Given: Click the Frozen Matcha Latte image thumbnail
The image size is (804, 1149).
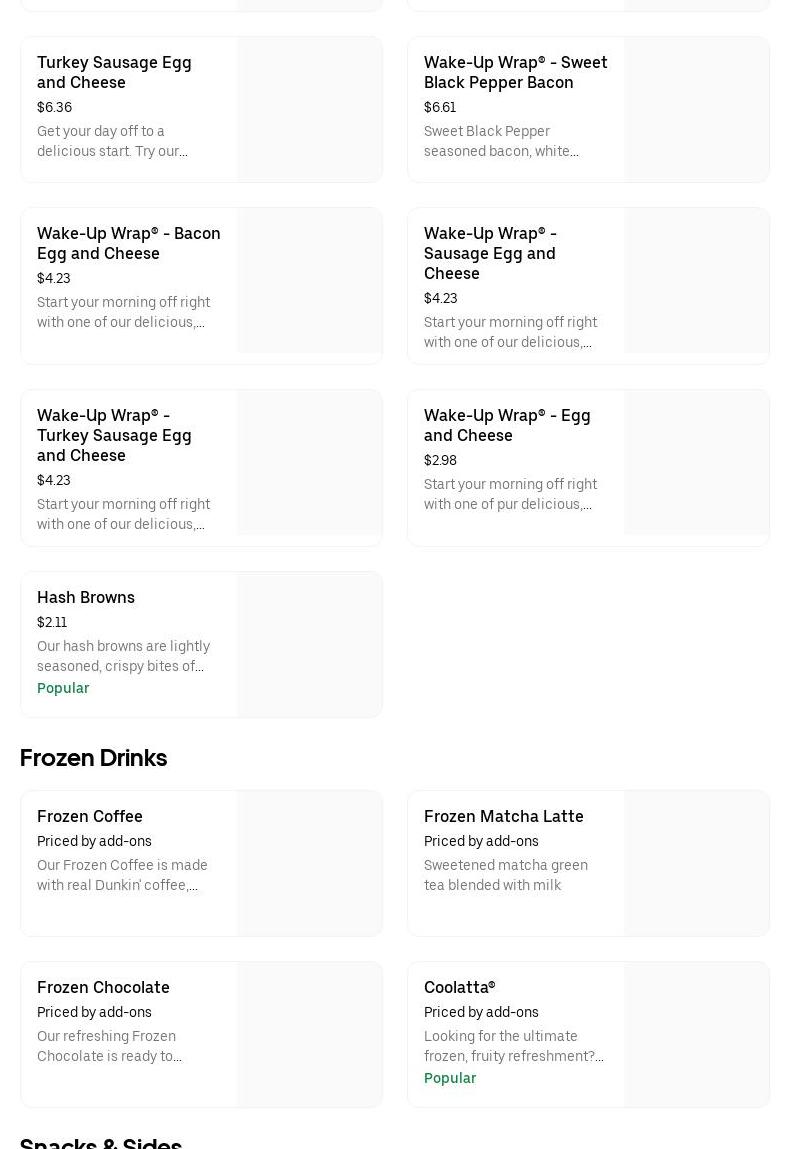Looking at the screenshot, I should (x=696, y=863).
